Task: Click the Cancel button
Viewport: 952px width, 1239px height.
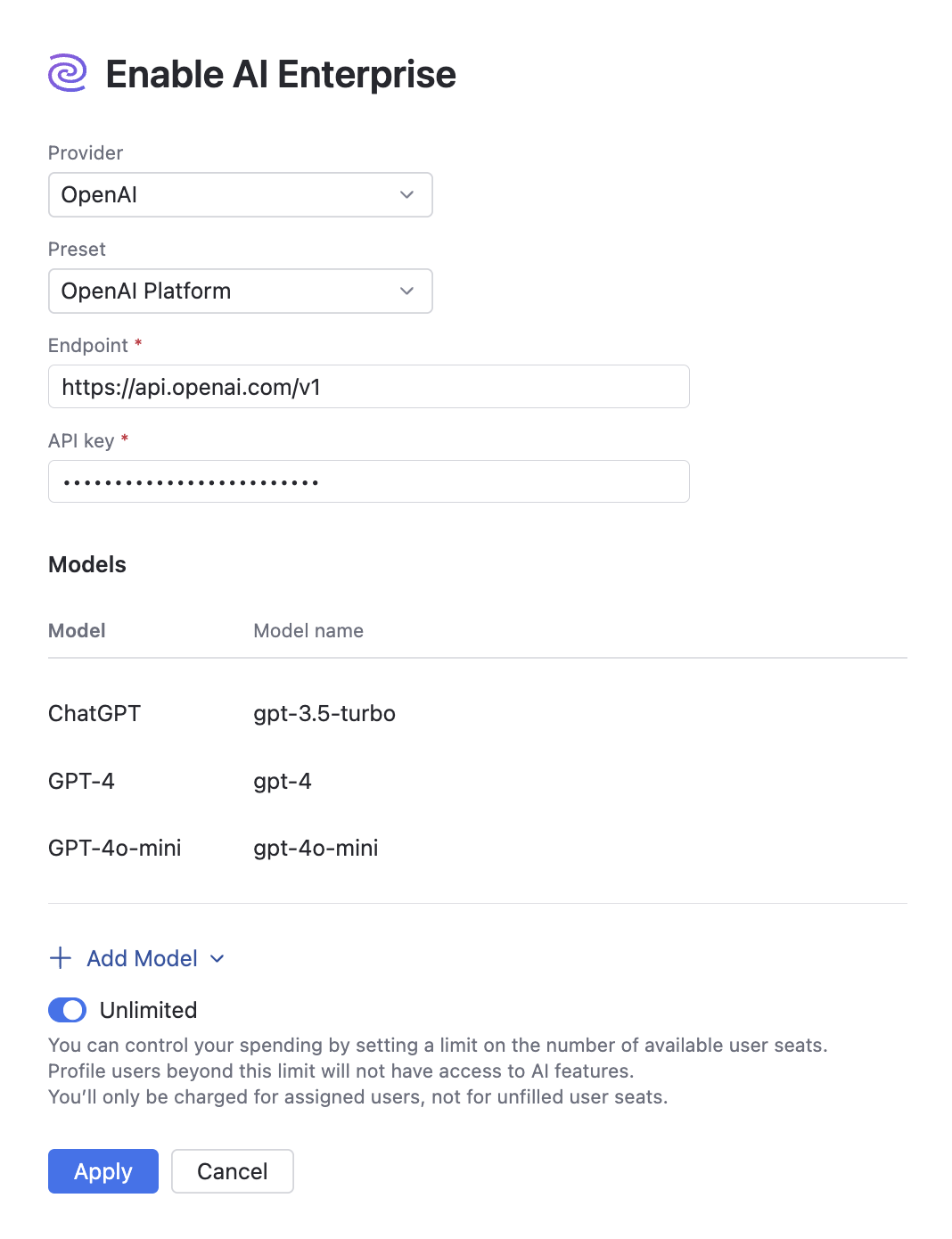Action: pyautogui.click(x=232, y=1171)
